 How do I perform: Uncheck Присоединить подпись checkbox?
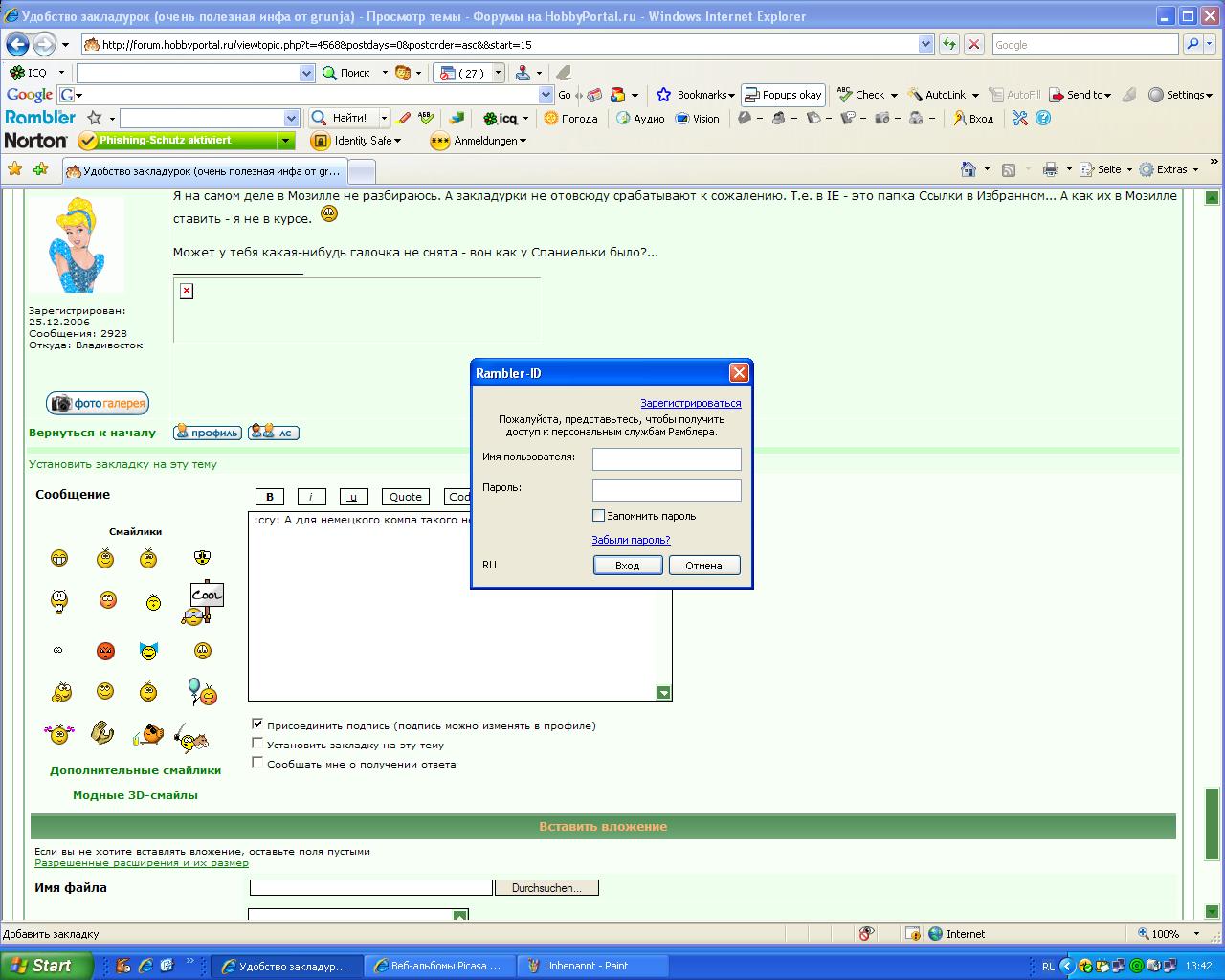click(257, 724)
